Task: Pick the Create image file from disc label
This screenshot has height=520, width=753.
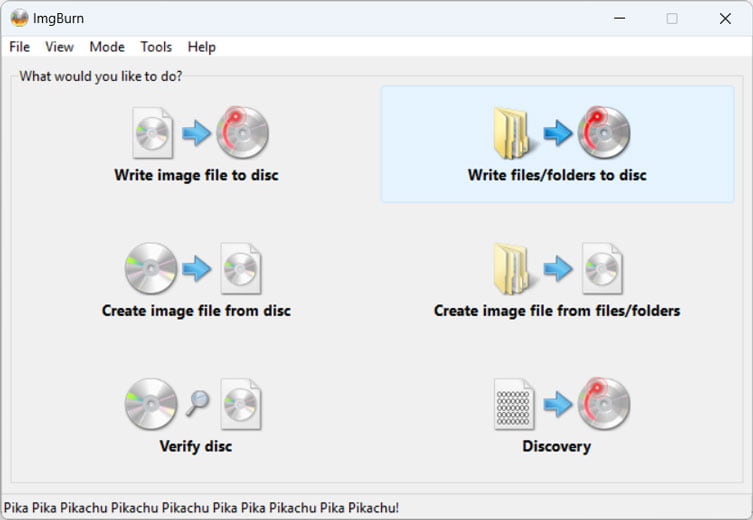Action: coord(196,311)
